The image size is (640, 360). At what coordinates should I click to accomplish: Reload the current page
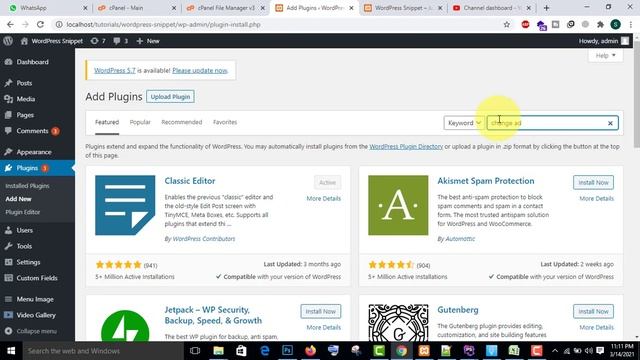[40, 24]
